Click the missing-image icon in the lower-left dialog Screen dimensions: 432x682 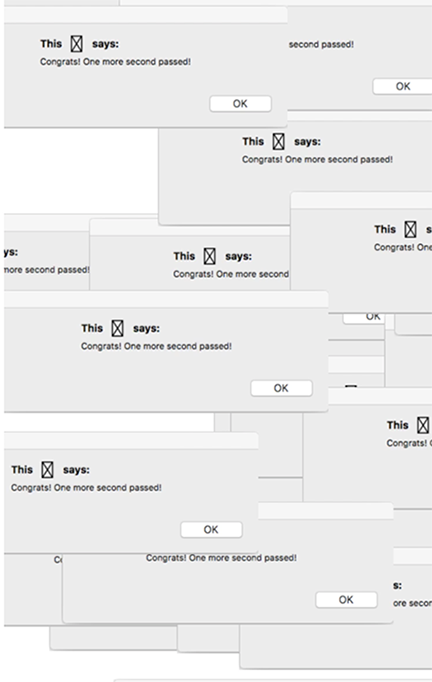(x=47, y=470)
